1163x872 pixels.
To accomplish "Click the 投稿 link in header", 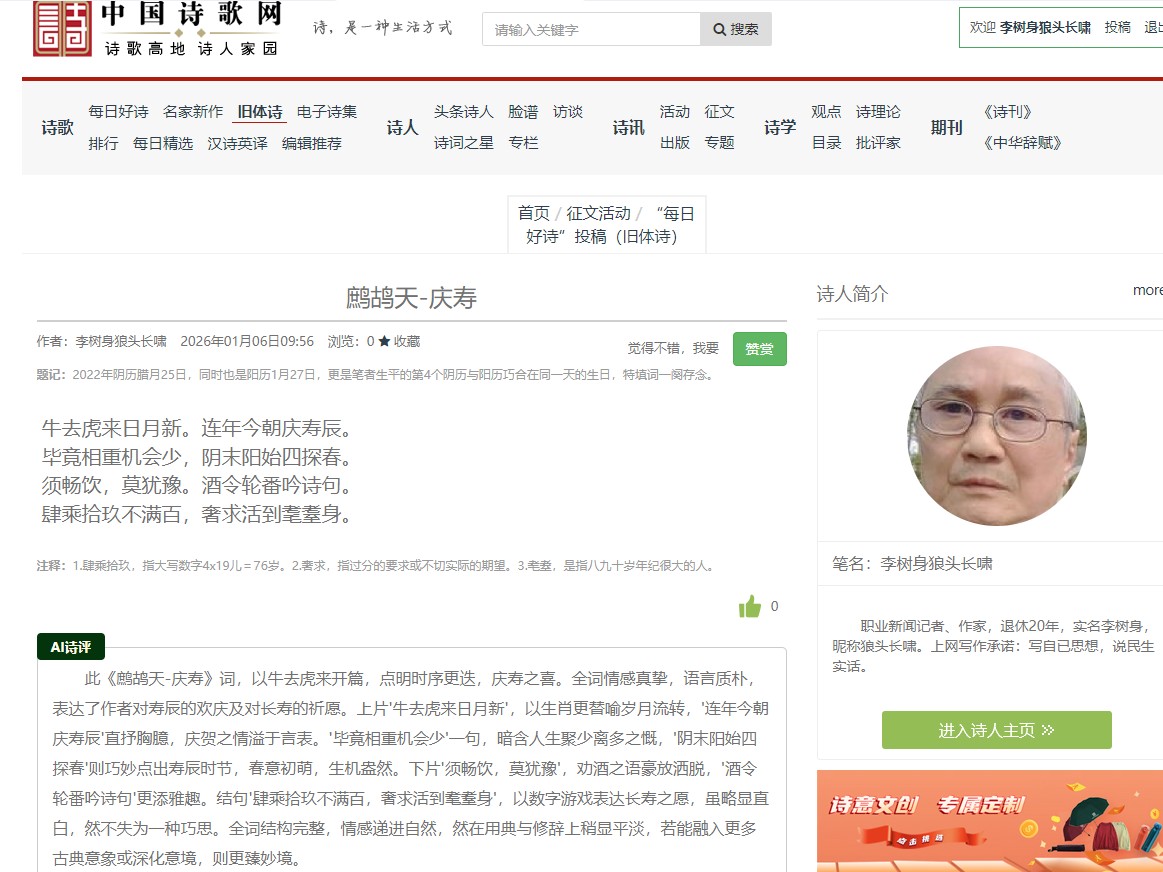I will (x=1117, y=28).
